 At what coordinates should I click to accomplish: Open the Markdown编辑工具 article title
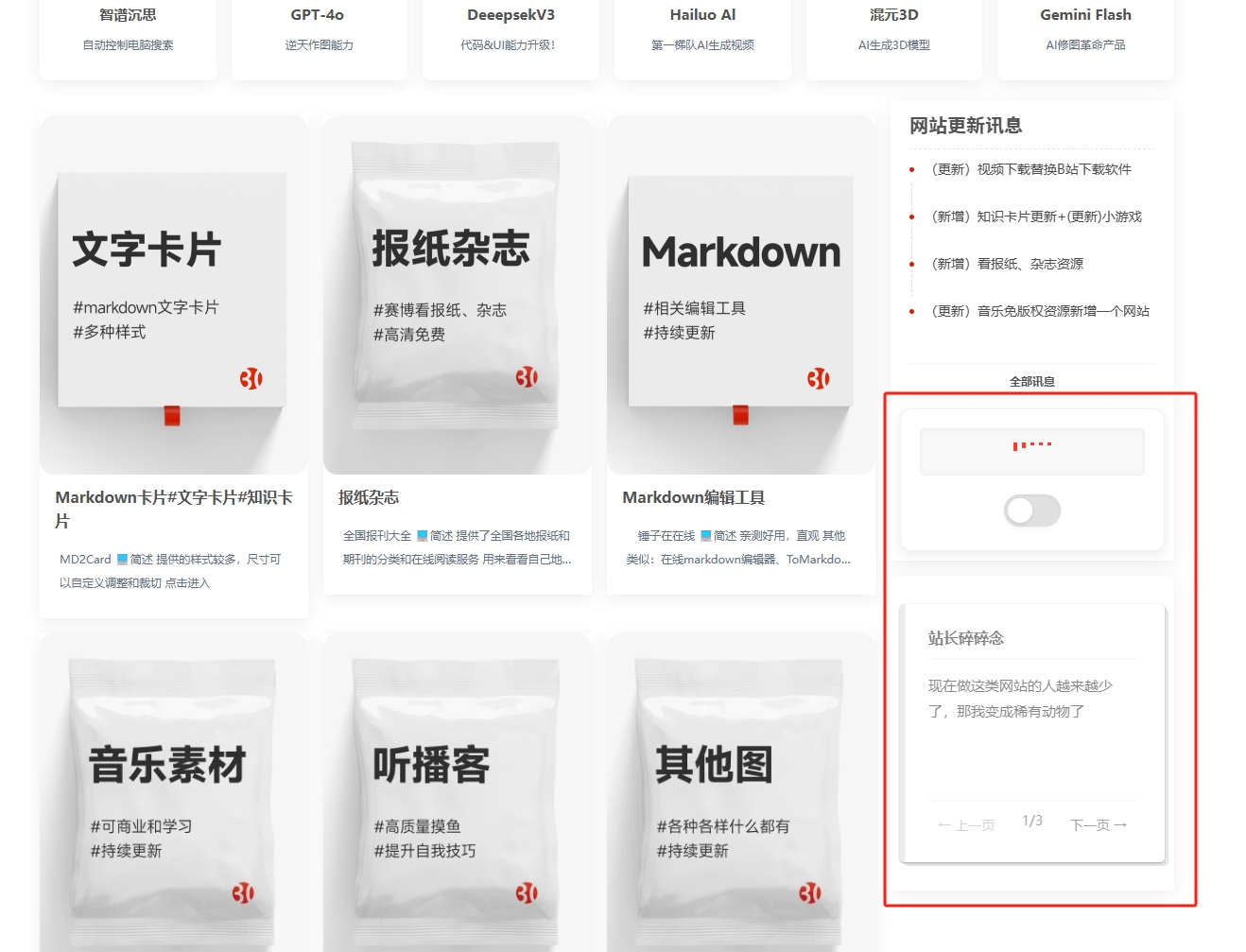[693, 497]
